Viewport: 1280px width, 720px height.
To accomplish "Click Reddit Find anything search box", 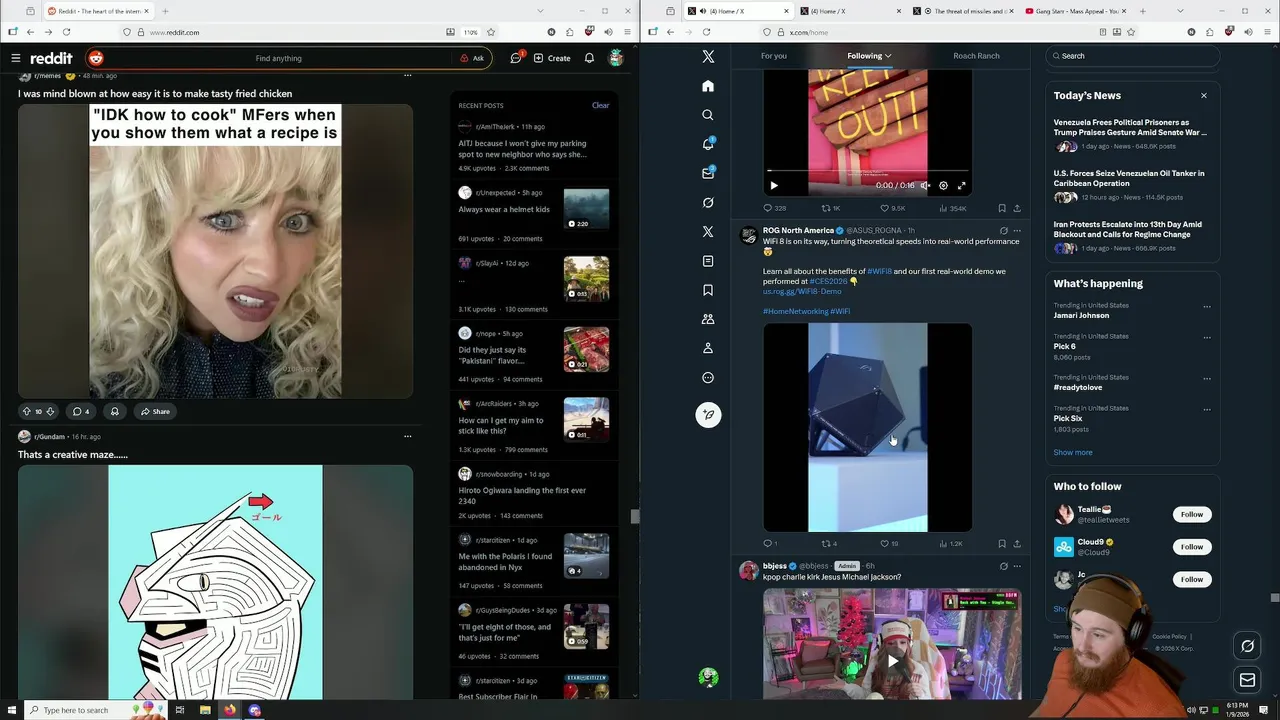I will pos(278,58).
